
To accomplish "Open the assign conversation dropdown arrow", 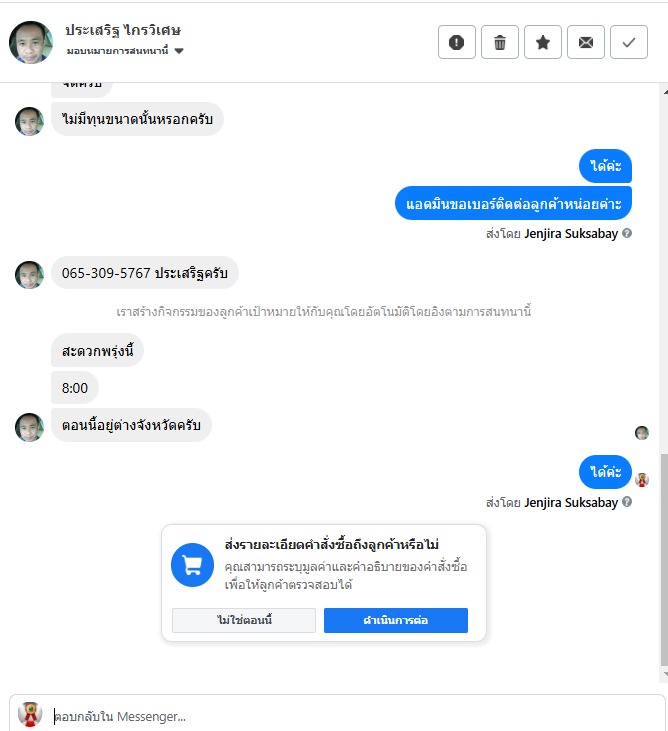I will 179,51.
